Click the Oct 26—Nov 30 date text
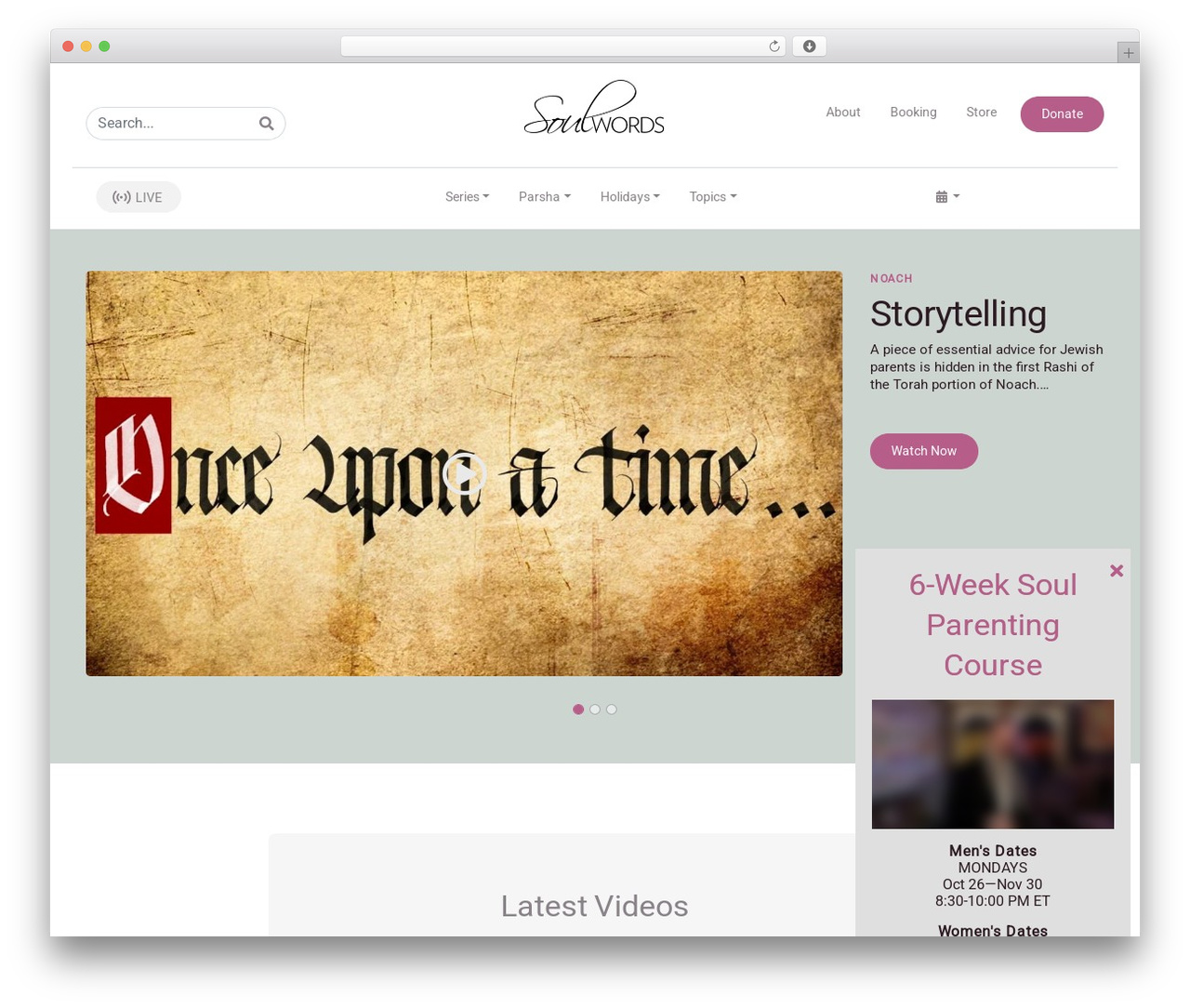This screenshot has width=1190, height=1008. (993, 884)
